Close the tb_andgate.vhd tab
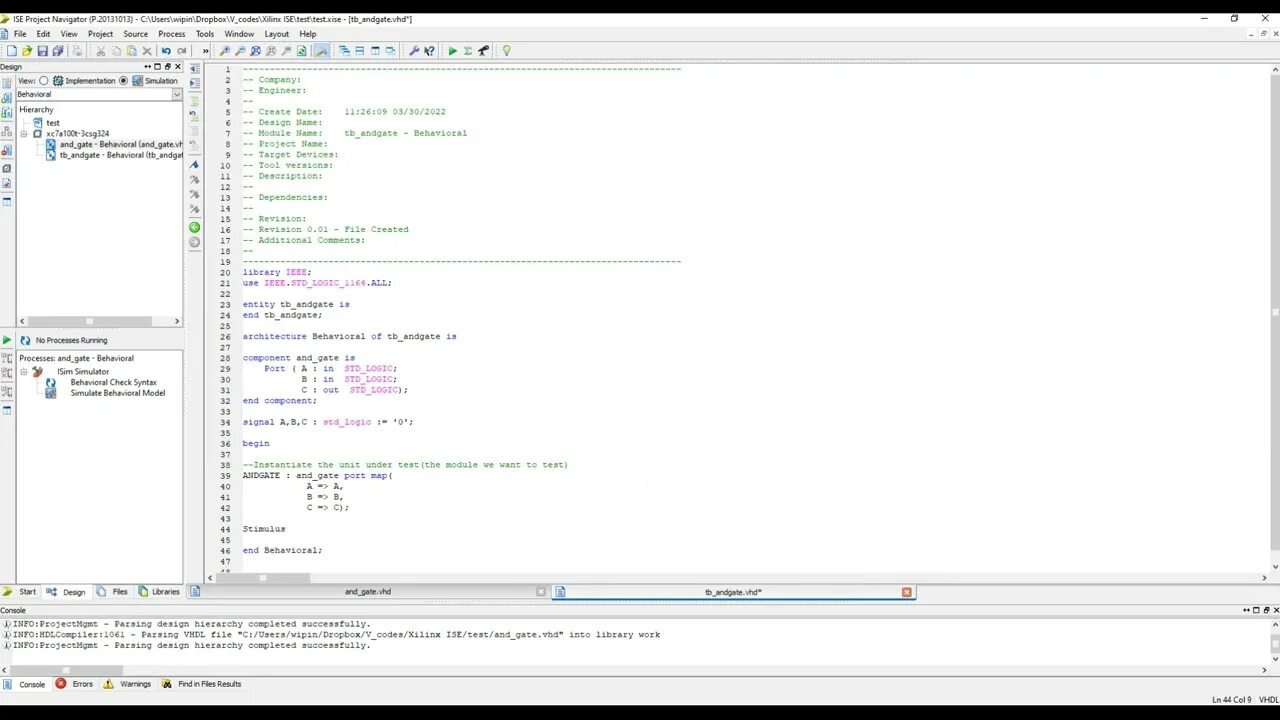Viewport: 1280px width, 720px height. click(907, 592)
